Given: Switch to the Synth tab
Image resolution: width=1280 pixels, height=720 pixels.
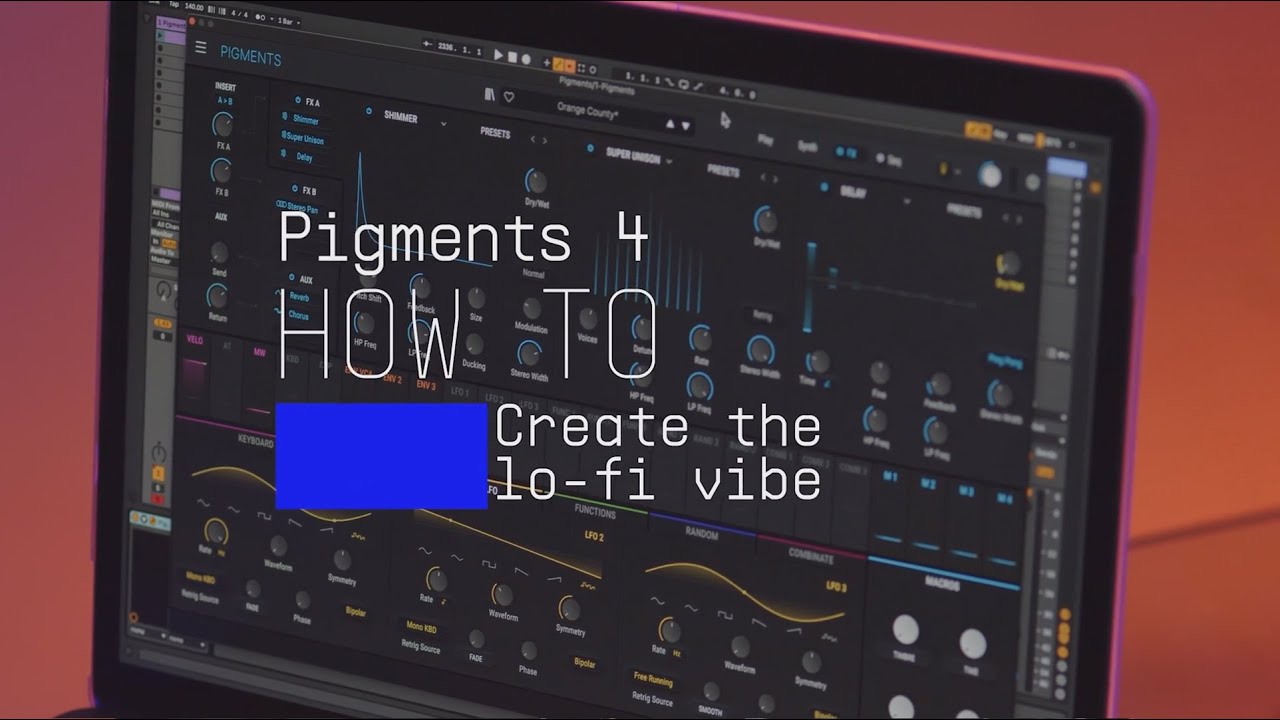Looking at the screenshot, I should [807, 146].
